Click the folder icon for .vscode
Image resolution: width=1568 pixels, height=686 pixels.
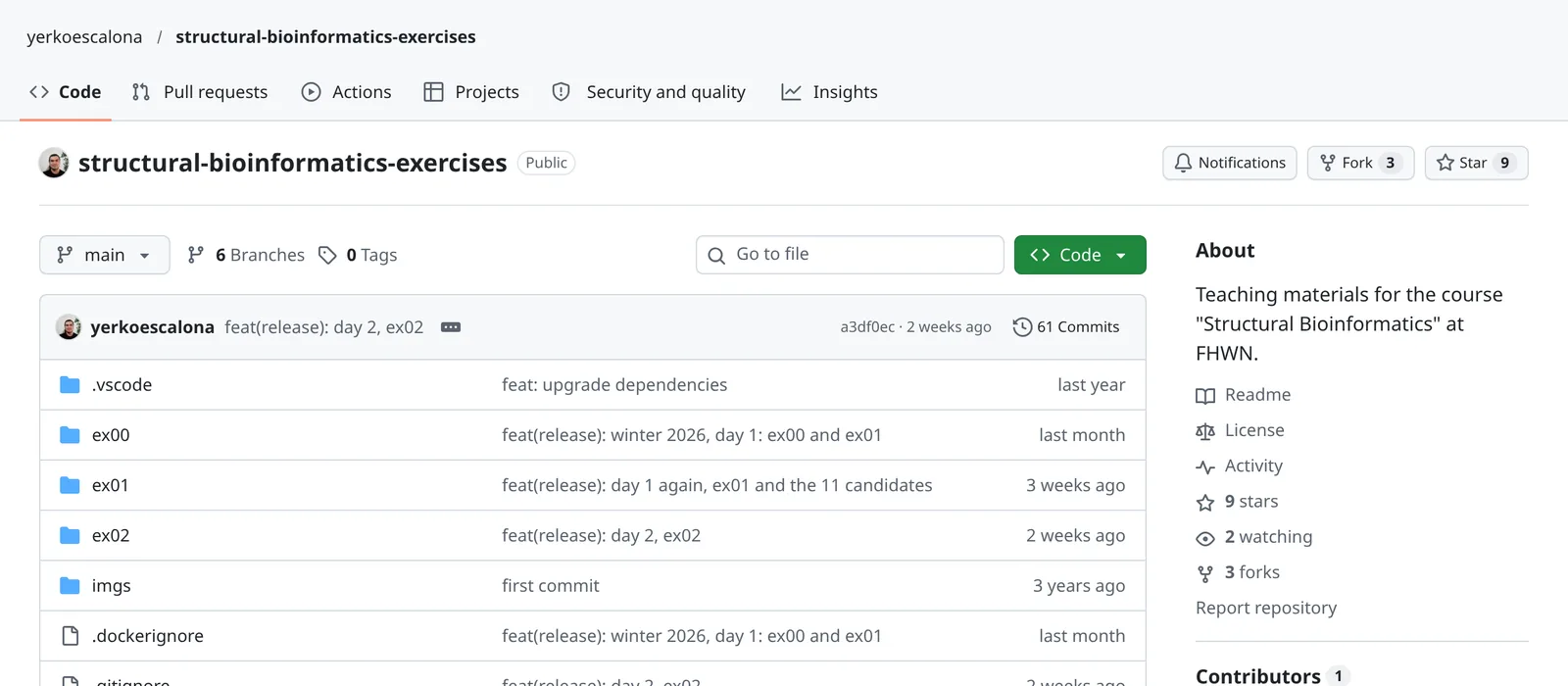[x=70, y=385]
